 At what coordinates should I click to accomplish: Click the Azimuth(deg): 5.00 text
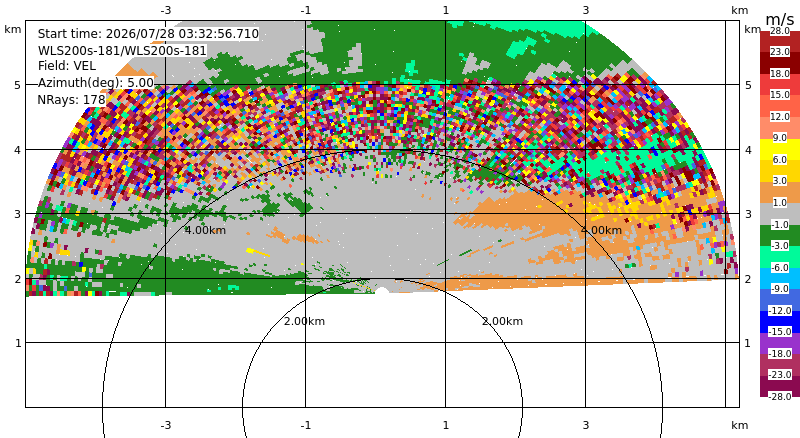coord(95,83)
